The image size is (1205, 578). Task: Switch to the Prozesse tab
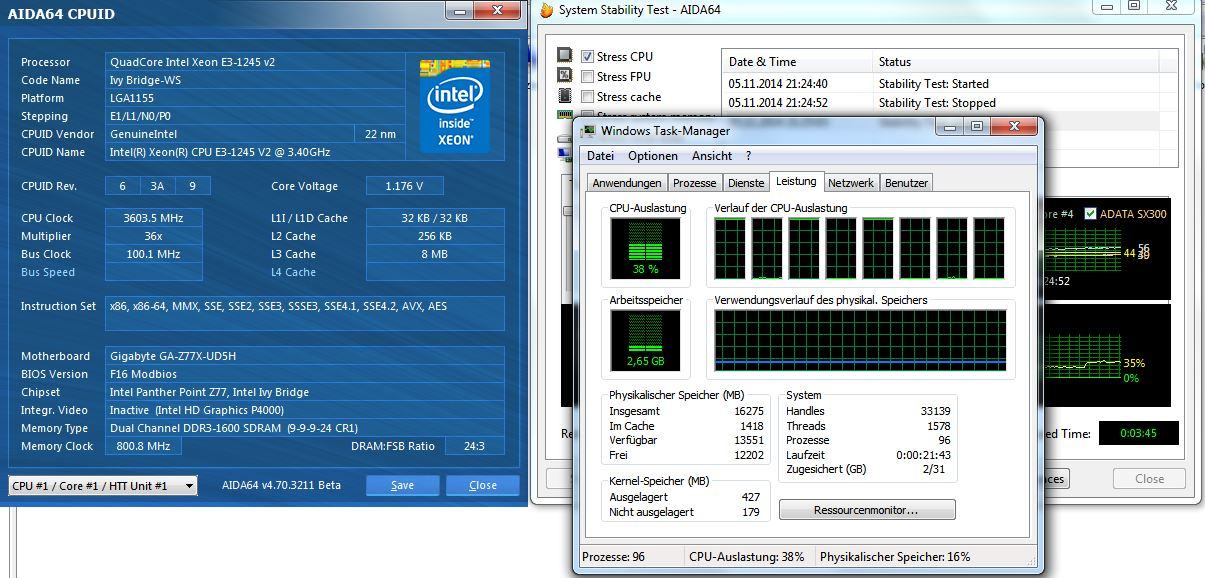coord(694,183)
